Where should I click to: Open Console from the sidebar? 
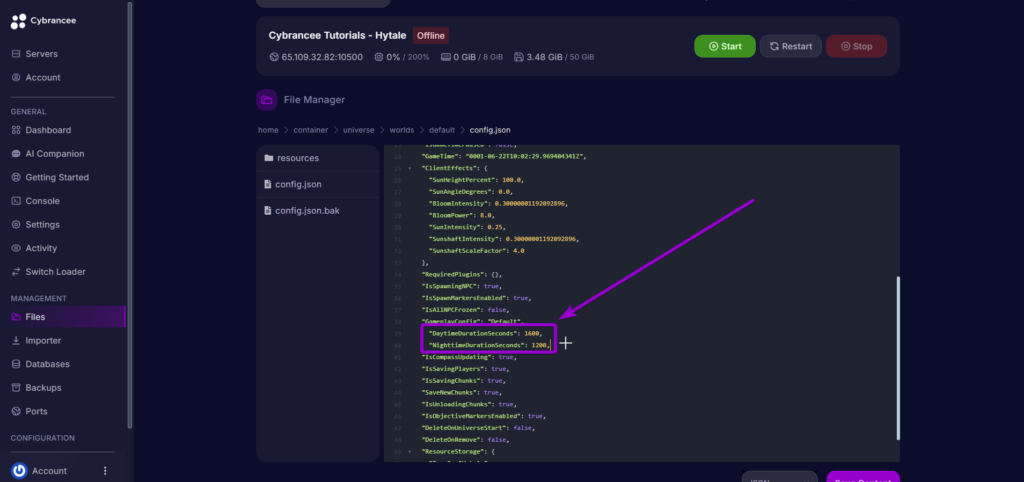pos(40,201)
